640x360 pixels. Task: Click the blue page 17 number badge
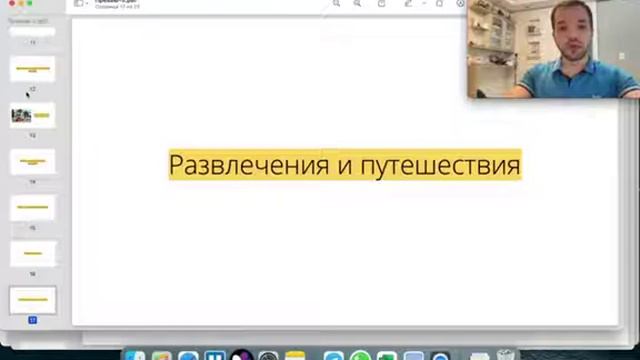coord(33,320)
